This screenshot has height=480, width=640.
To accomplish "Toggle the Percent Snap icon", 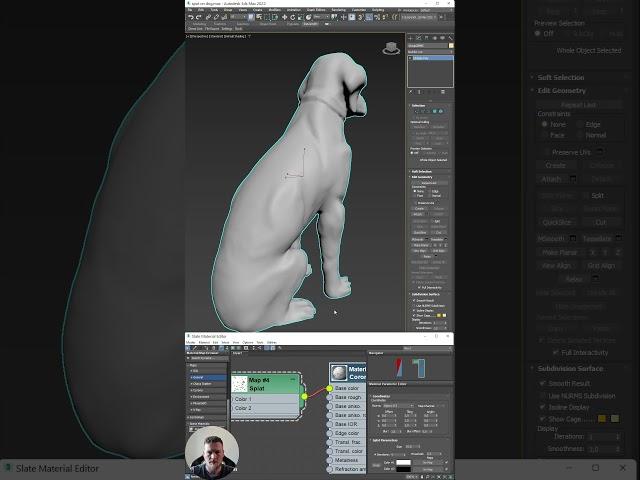I will (377, 17).
